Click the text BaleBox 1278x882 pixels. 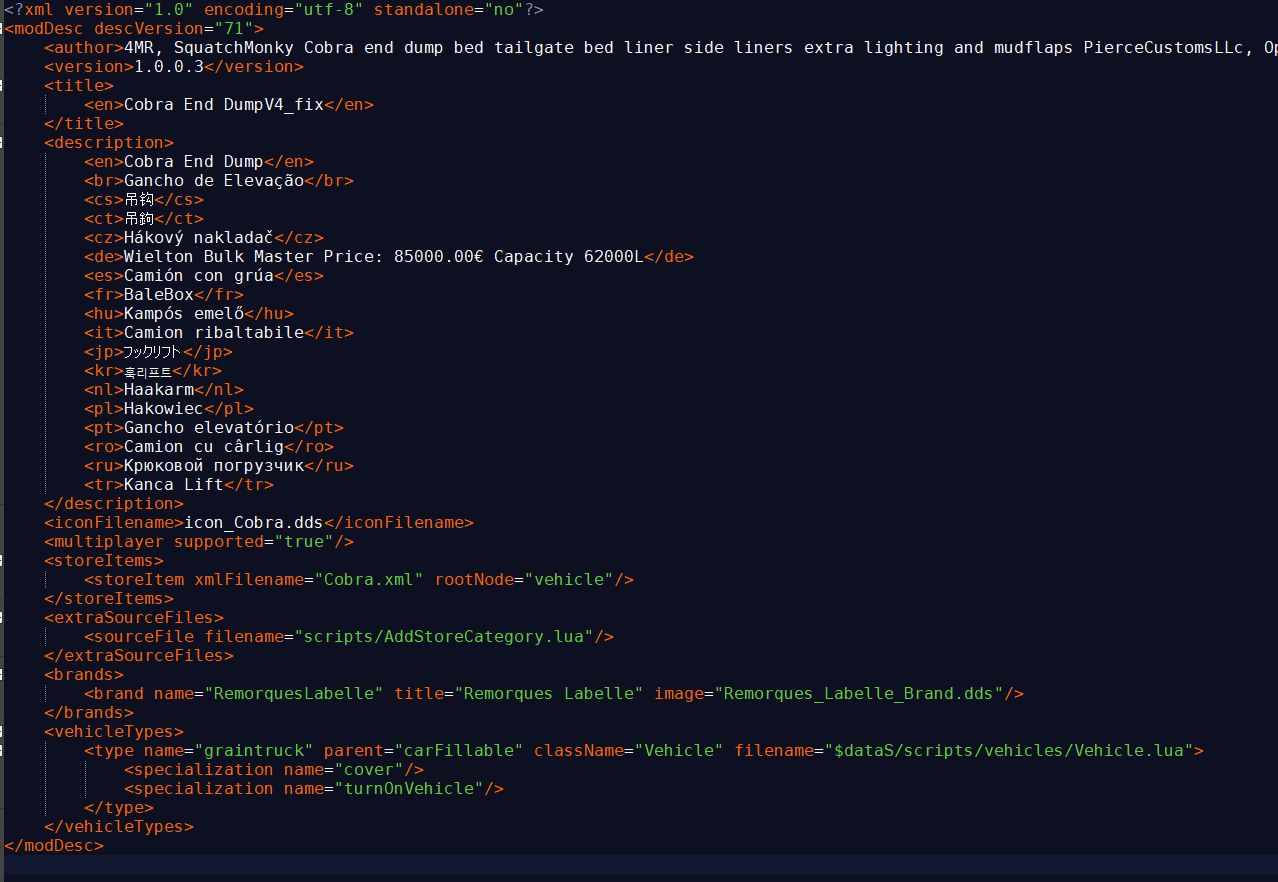click(159, 294)
